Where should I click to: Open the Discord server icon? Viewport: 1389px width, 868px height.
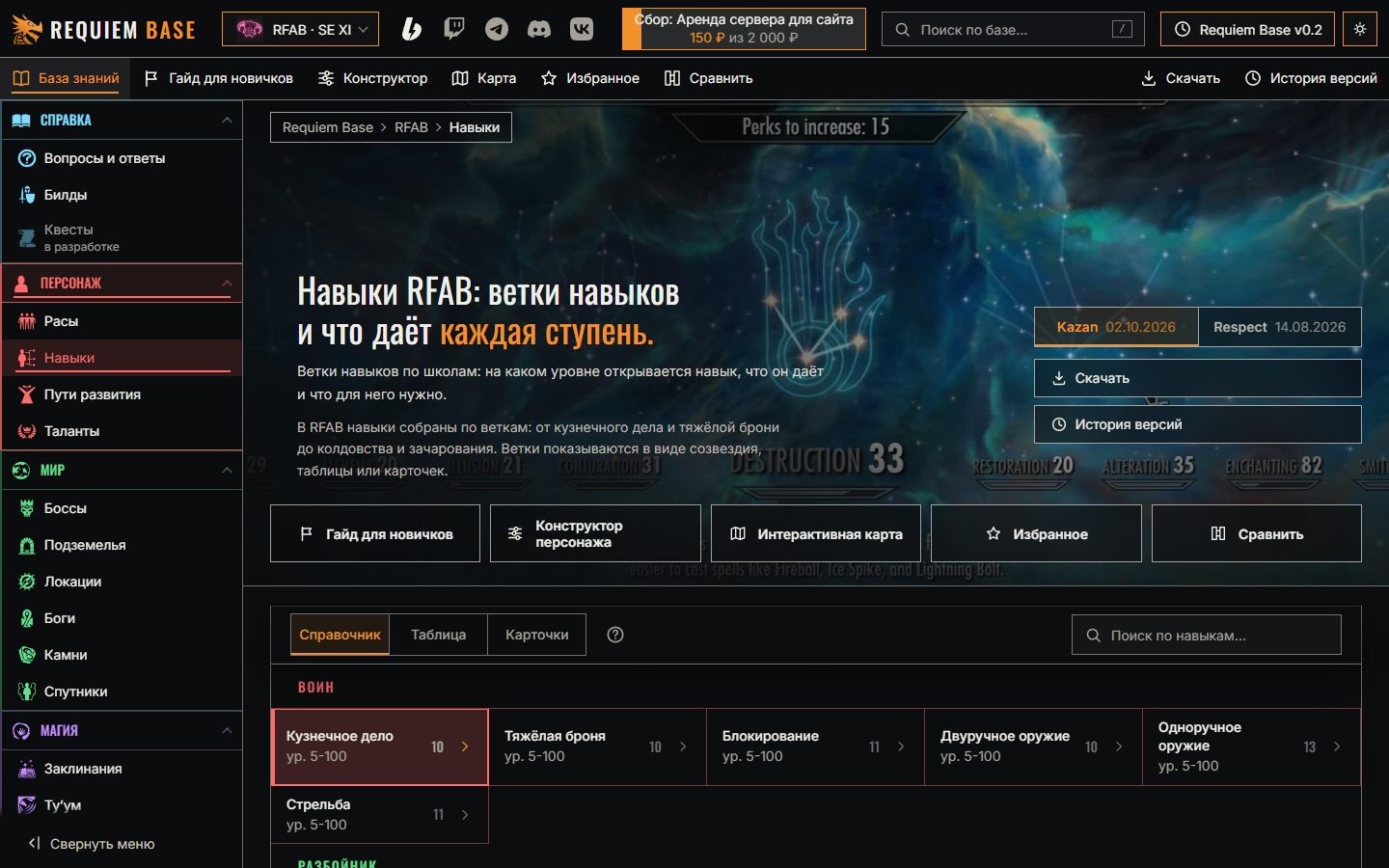pyautogui.click(x=539, y=29)
